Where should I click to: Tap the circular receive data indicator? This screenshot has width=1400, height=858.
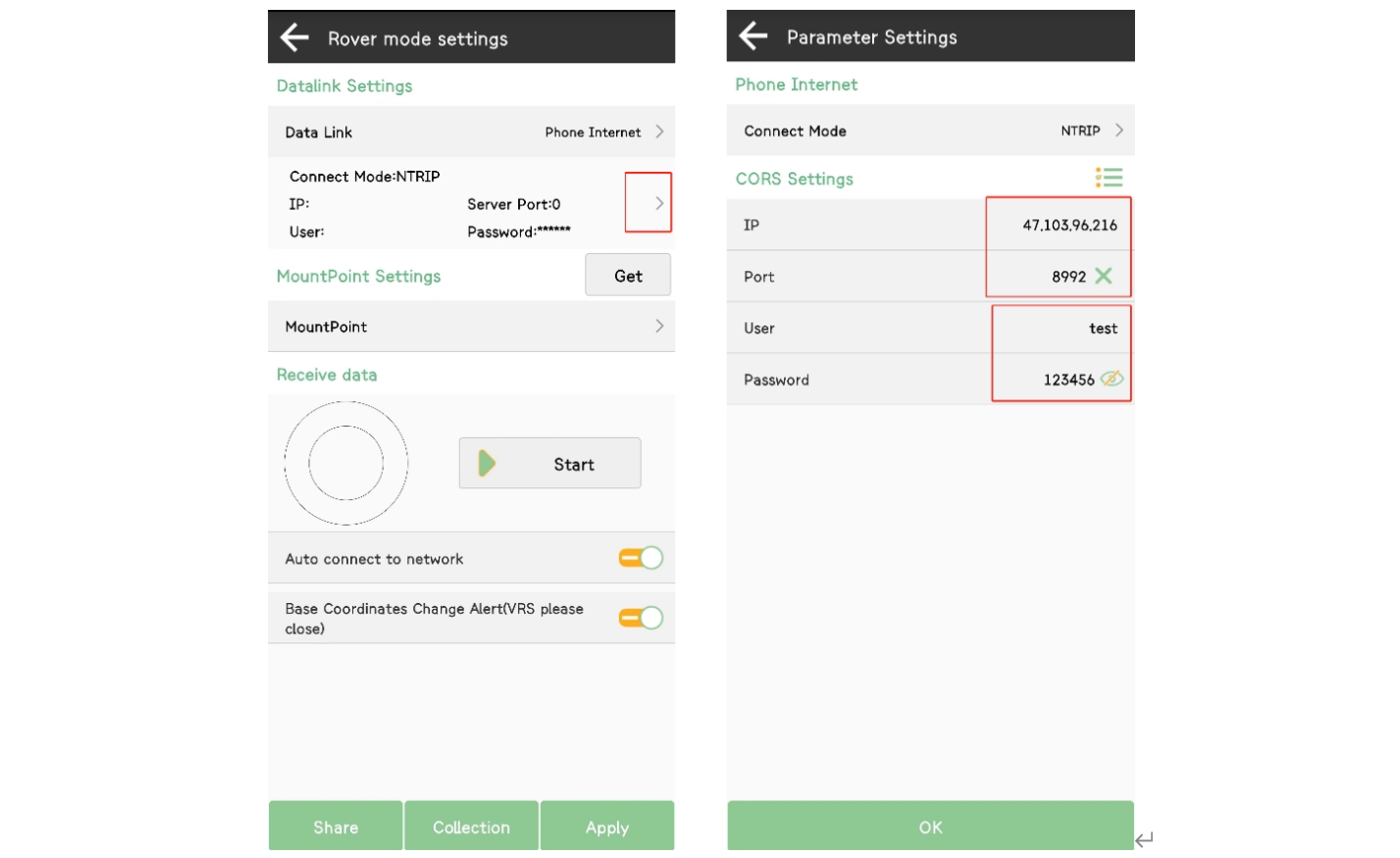click(x=346, y=464)
